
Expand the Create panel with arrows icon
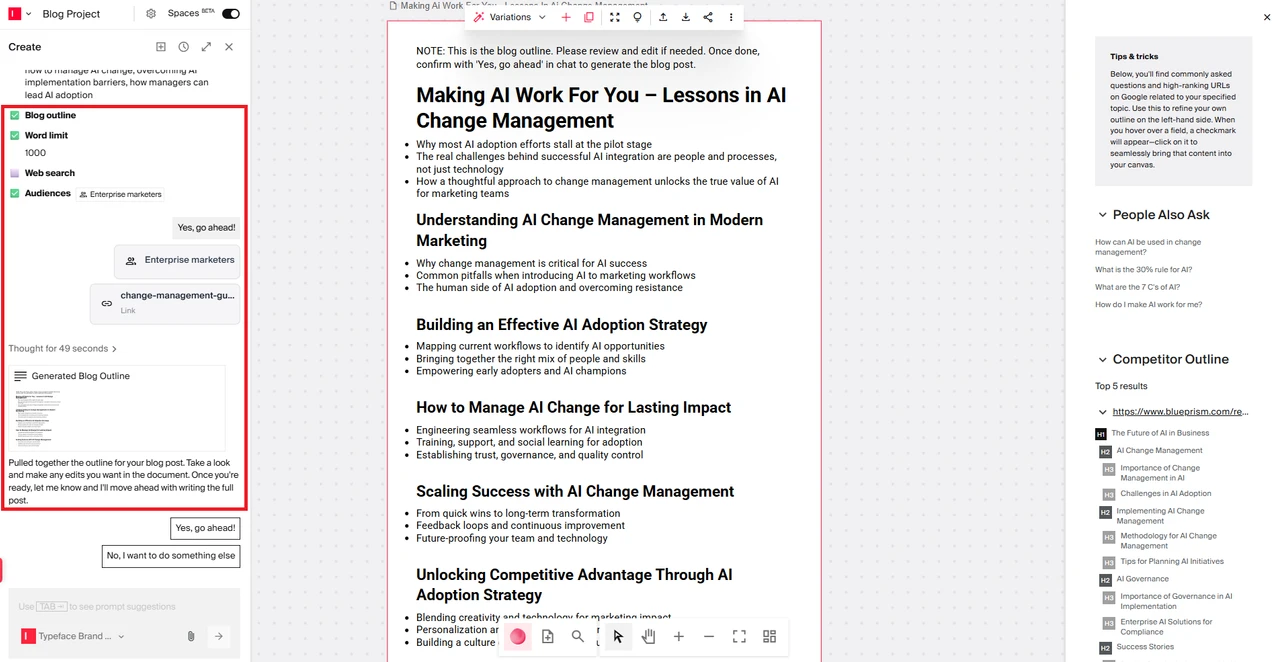[x=206, y=47]
